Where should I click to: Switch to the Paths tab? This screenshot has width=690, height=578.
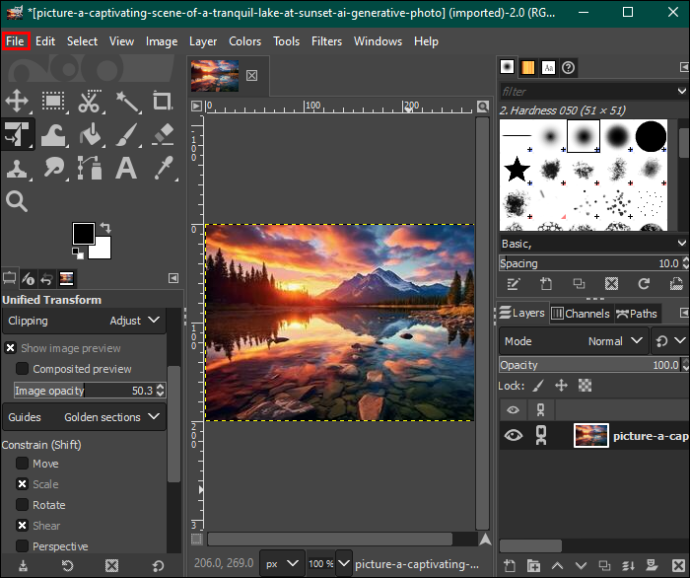coord(637,313)
